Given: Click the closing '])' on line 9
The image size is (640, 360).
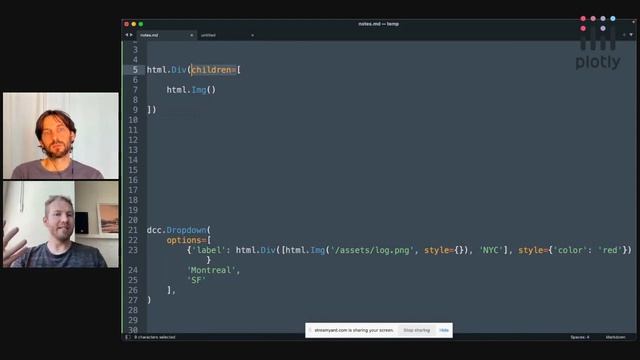Looking at the screenshot, I should click(151, 110).
